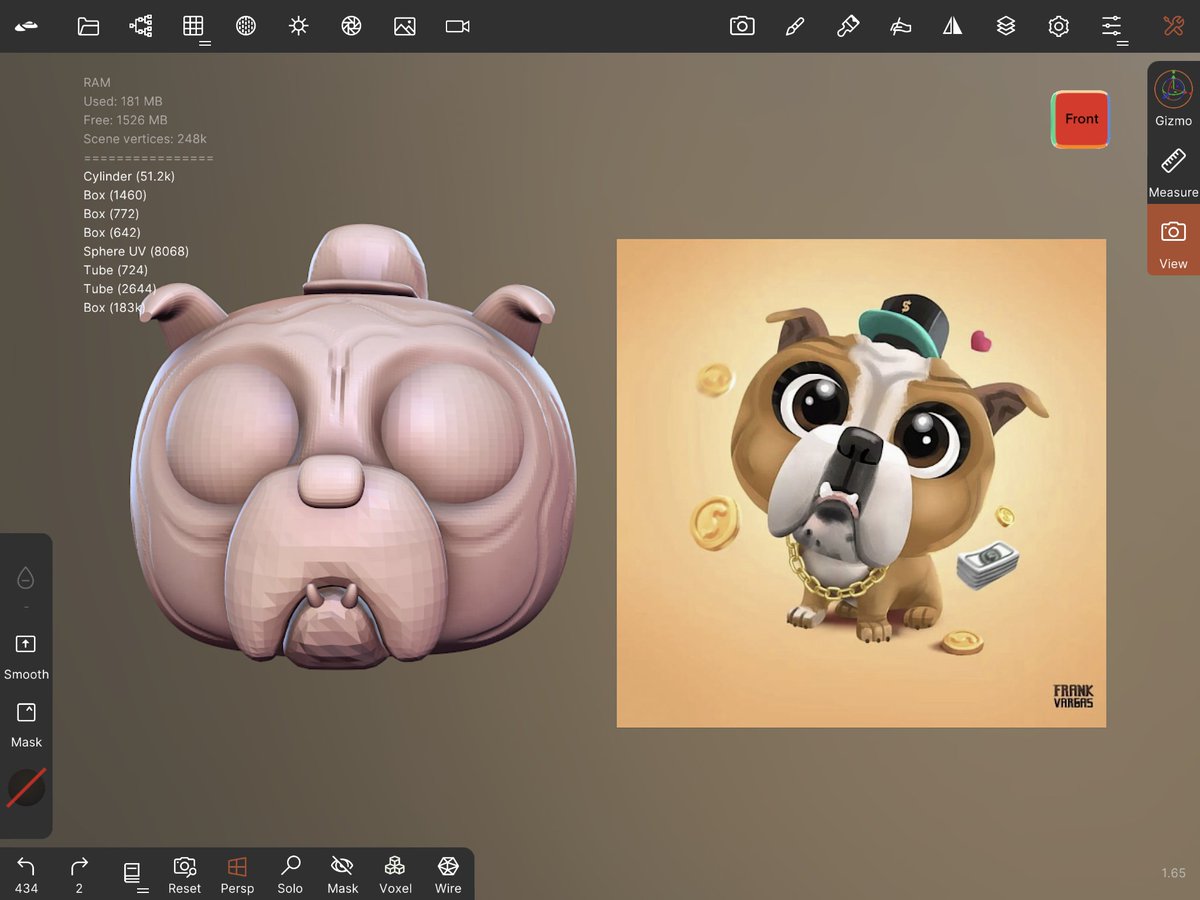Select the View tool

point(1173,242)
